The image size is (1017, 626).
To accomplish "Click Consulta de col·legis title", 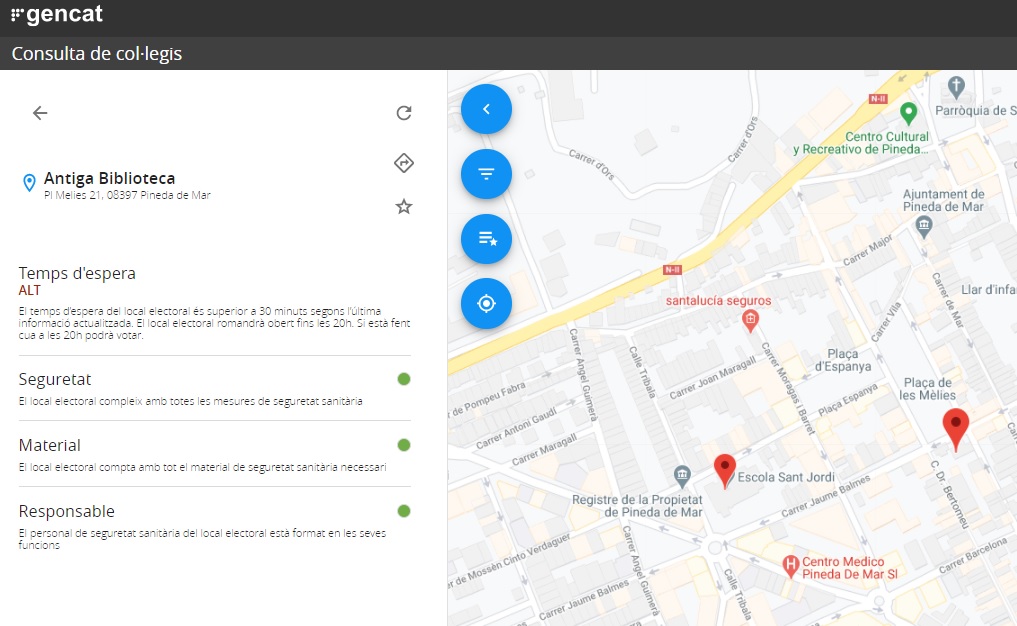I will (97, 53).
